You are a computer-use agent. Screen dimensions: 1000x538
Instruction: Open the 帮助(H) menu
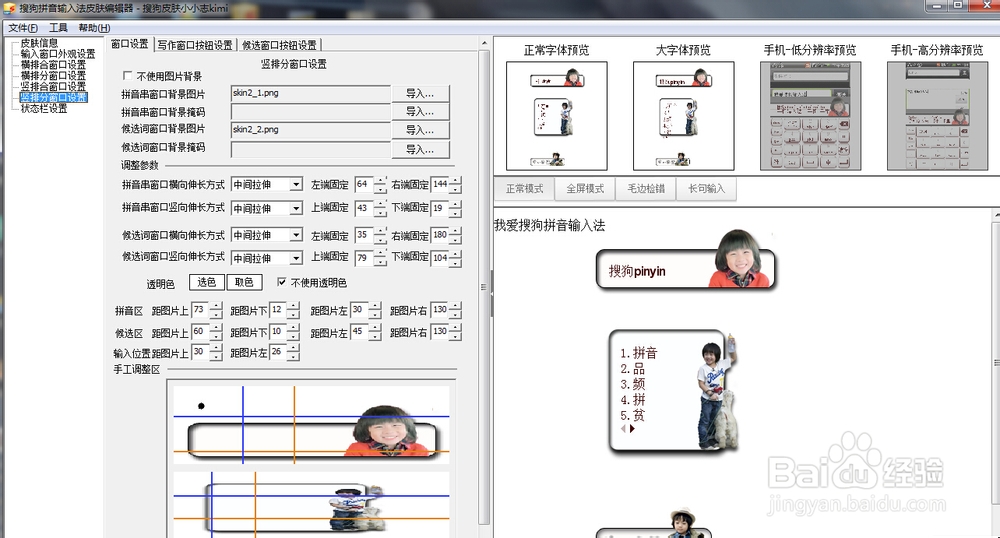94,28
